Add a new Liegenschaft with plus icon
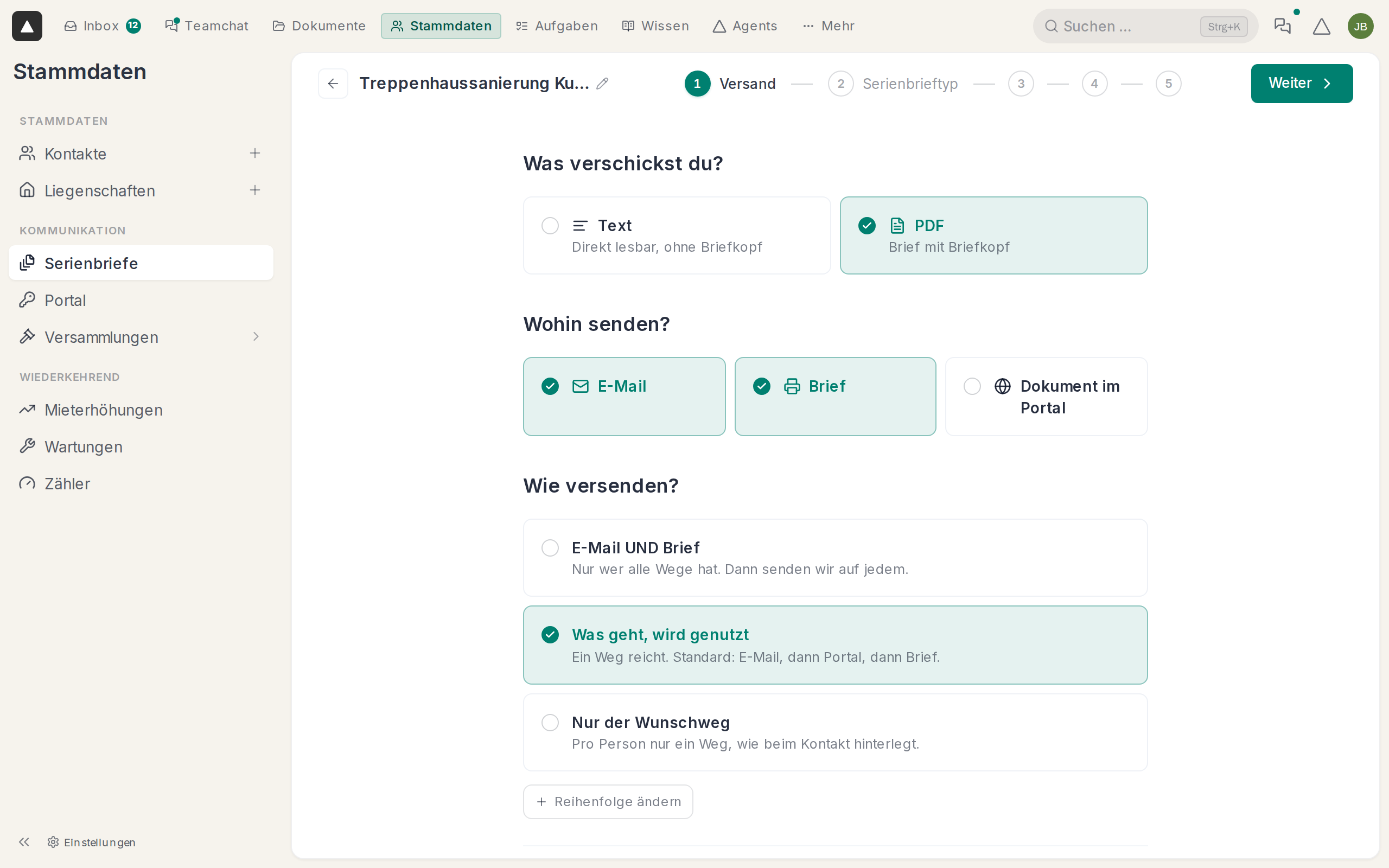The height and width of the screenshot is (868, 1389). pos(255,190)
